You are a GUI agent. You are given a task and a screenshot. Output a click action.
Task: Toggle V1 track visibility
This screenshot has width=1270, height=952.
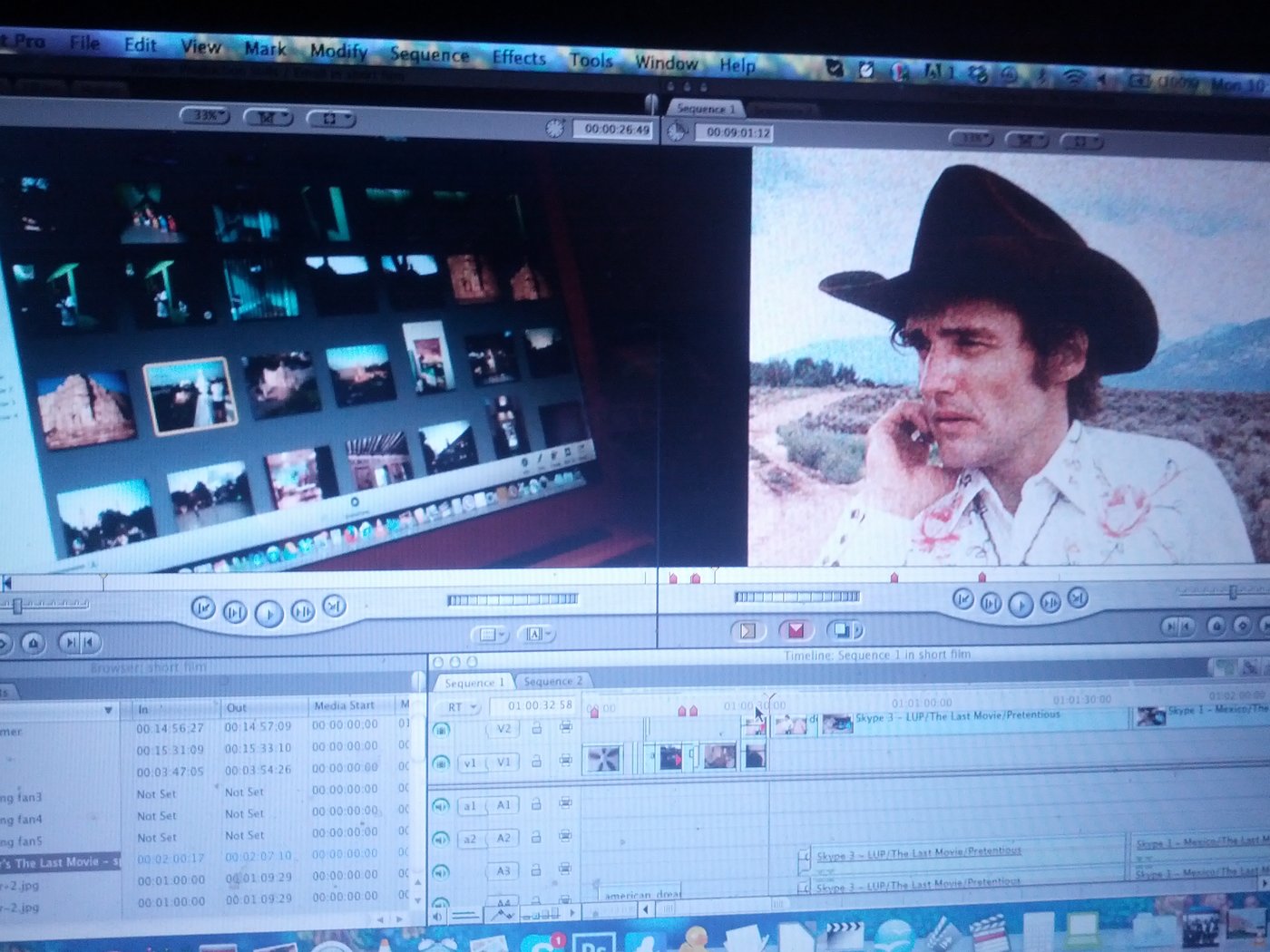click(x=441, y=763)
